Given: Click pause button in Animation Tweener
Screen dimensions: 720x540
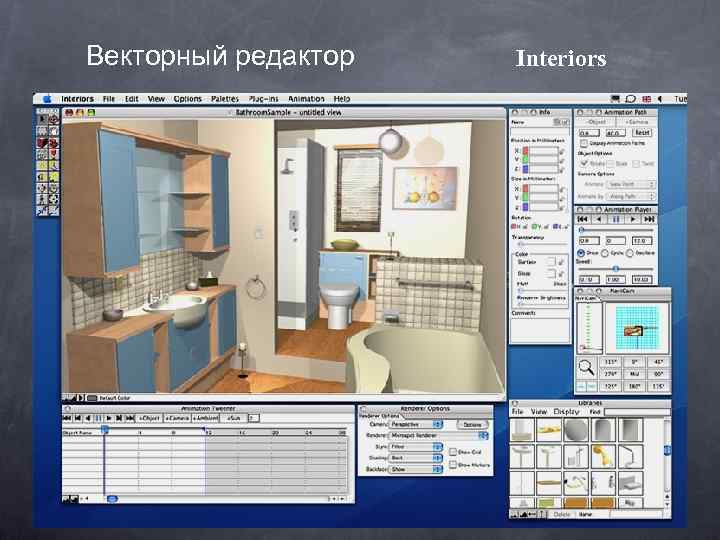Looking at the screenshot, I should click(x=98, y=418).
